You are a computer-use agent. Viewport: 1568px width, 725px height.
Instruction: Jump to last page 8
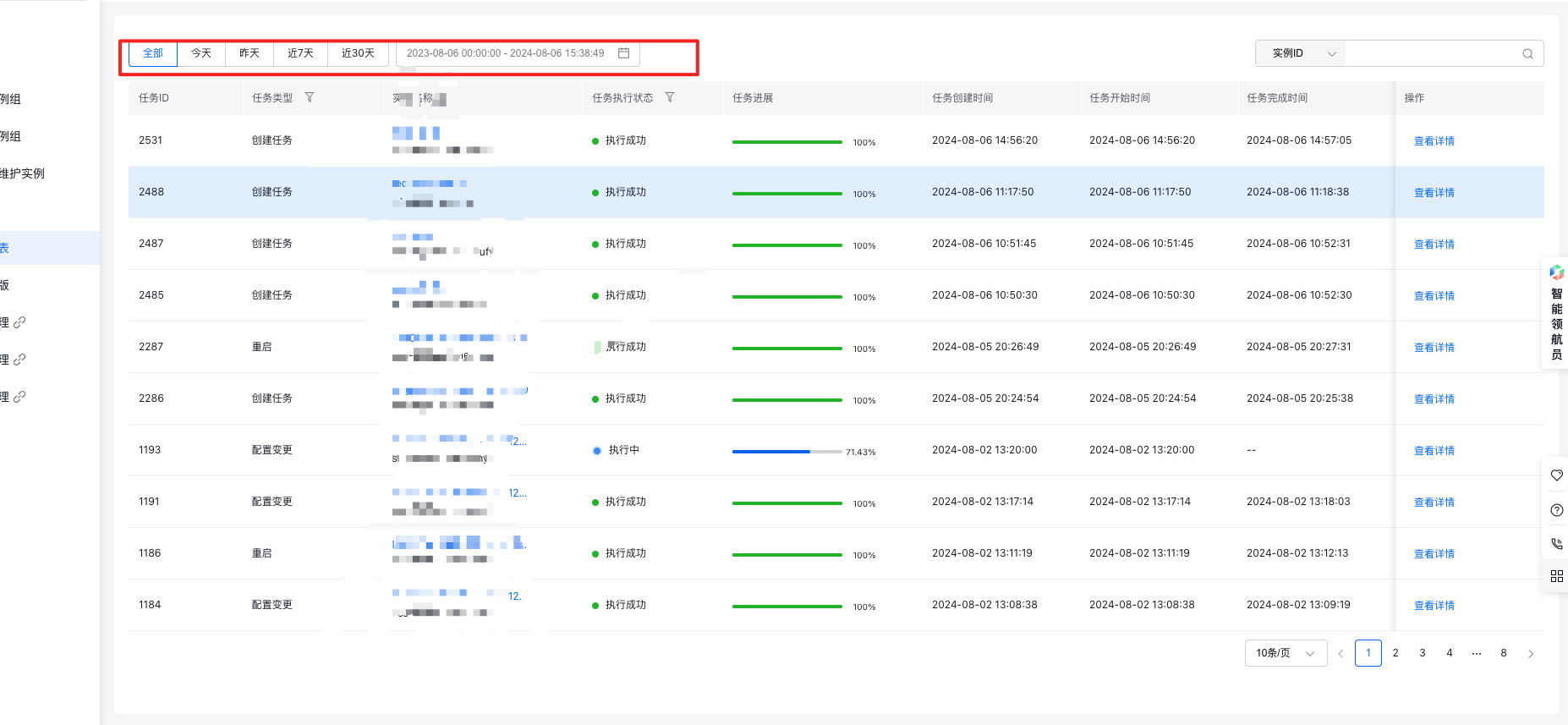point(1504,653)
